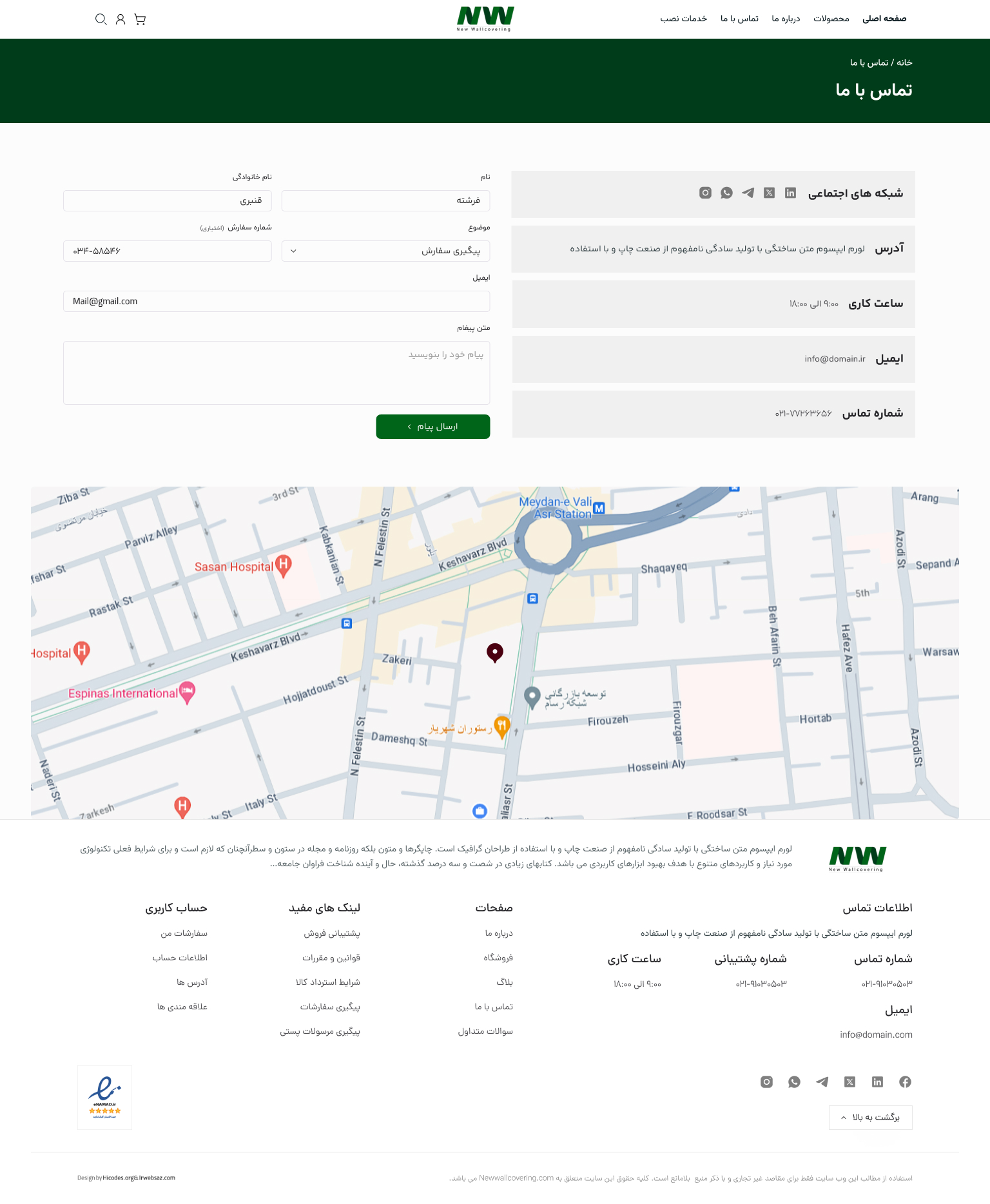Click the Facebook icon in footer
Viewport: 990px width, 1204px height.
click(x=905, y=1082)
